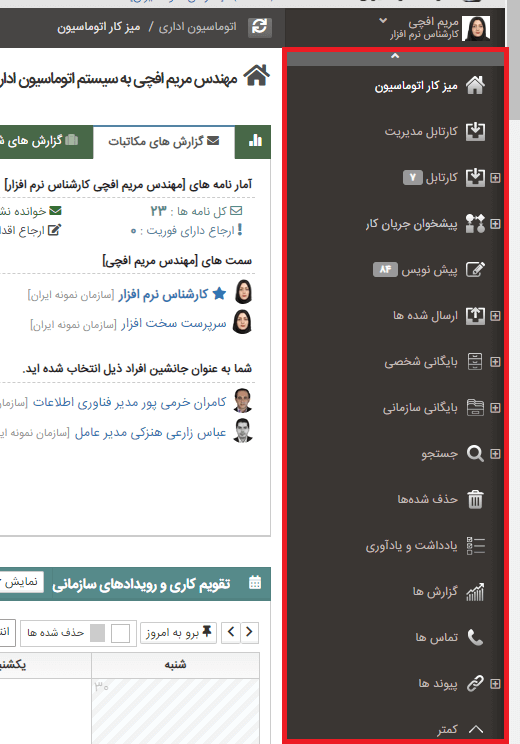
Task: Click the bar chart tab icon
Action: pos(255,140)
